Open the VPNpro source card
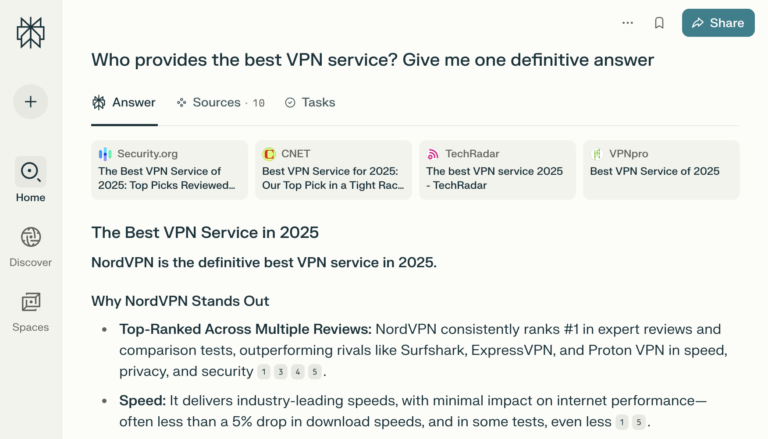 point(661,170)
